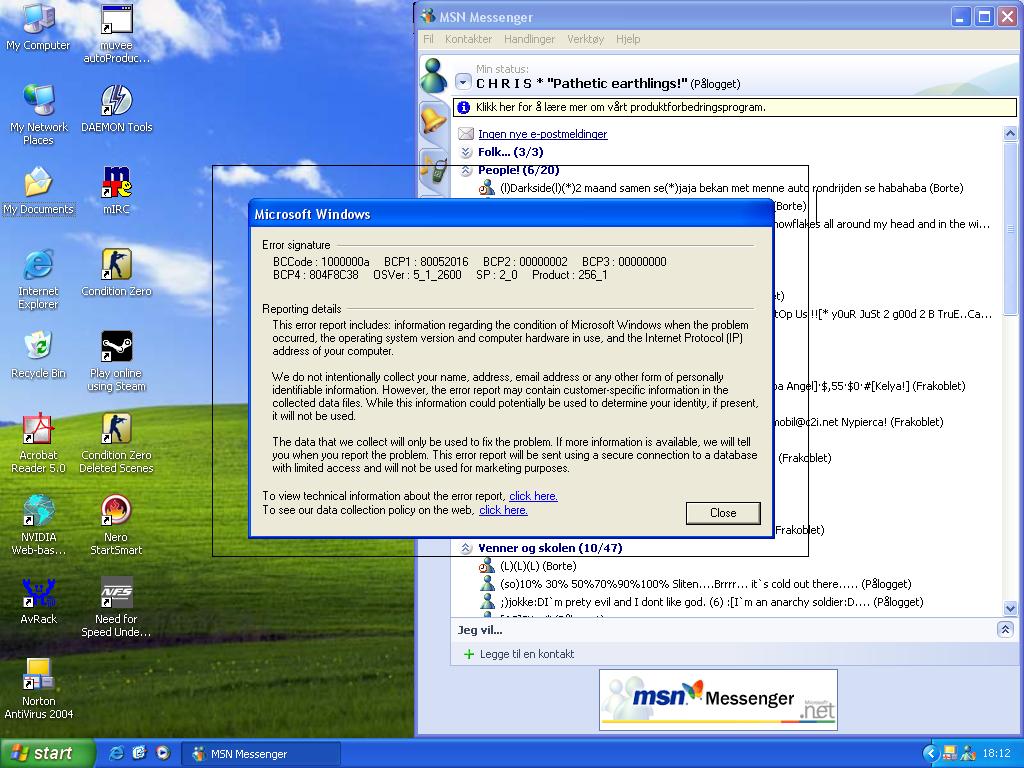1024x768 pixels.
Task: Click the info icon in product improvement bar
Action: [463, 107]
